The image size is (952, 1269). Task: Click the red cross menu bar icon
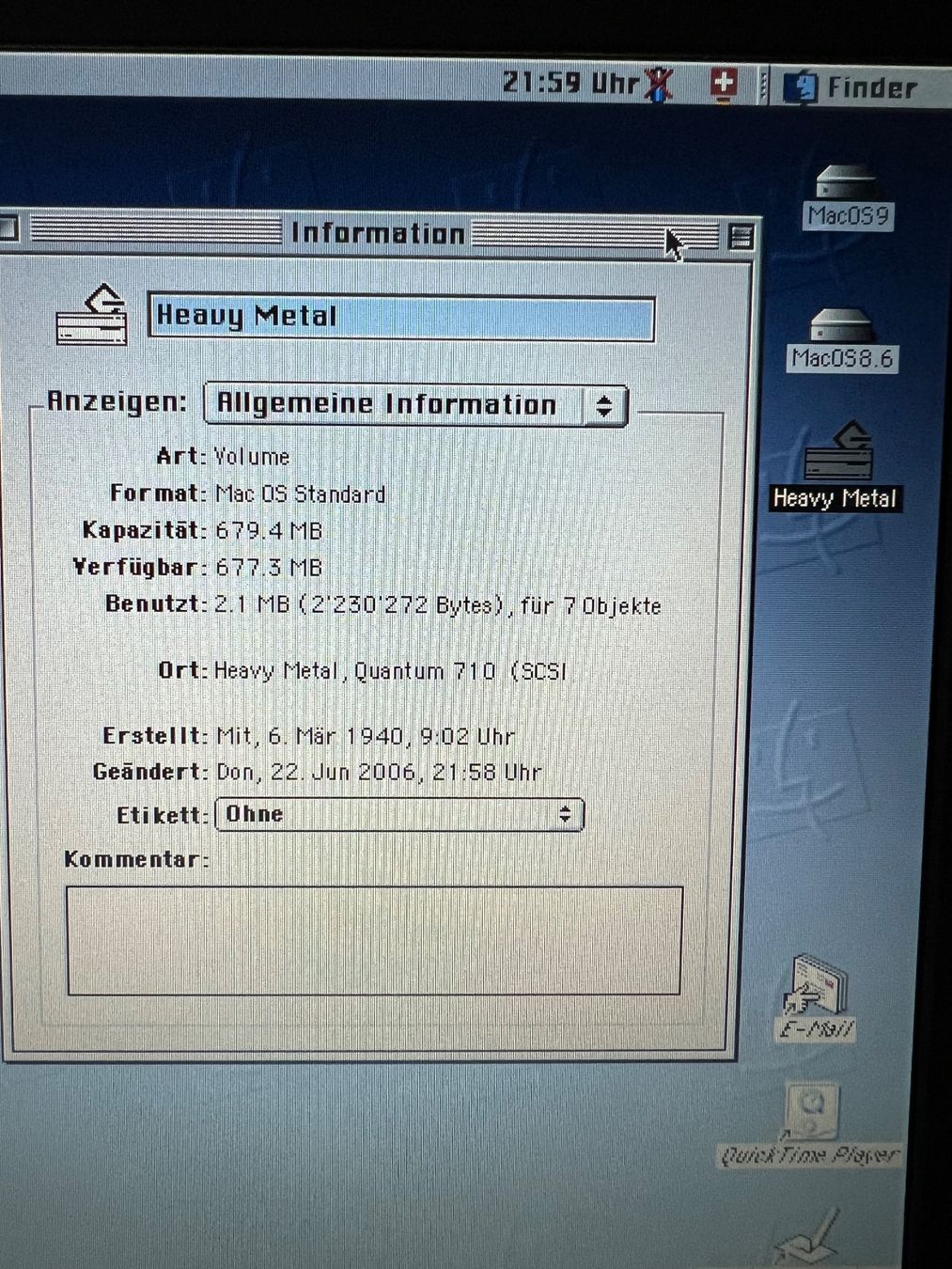pos(723,85)
